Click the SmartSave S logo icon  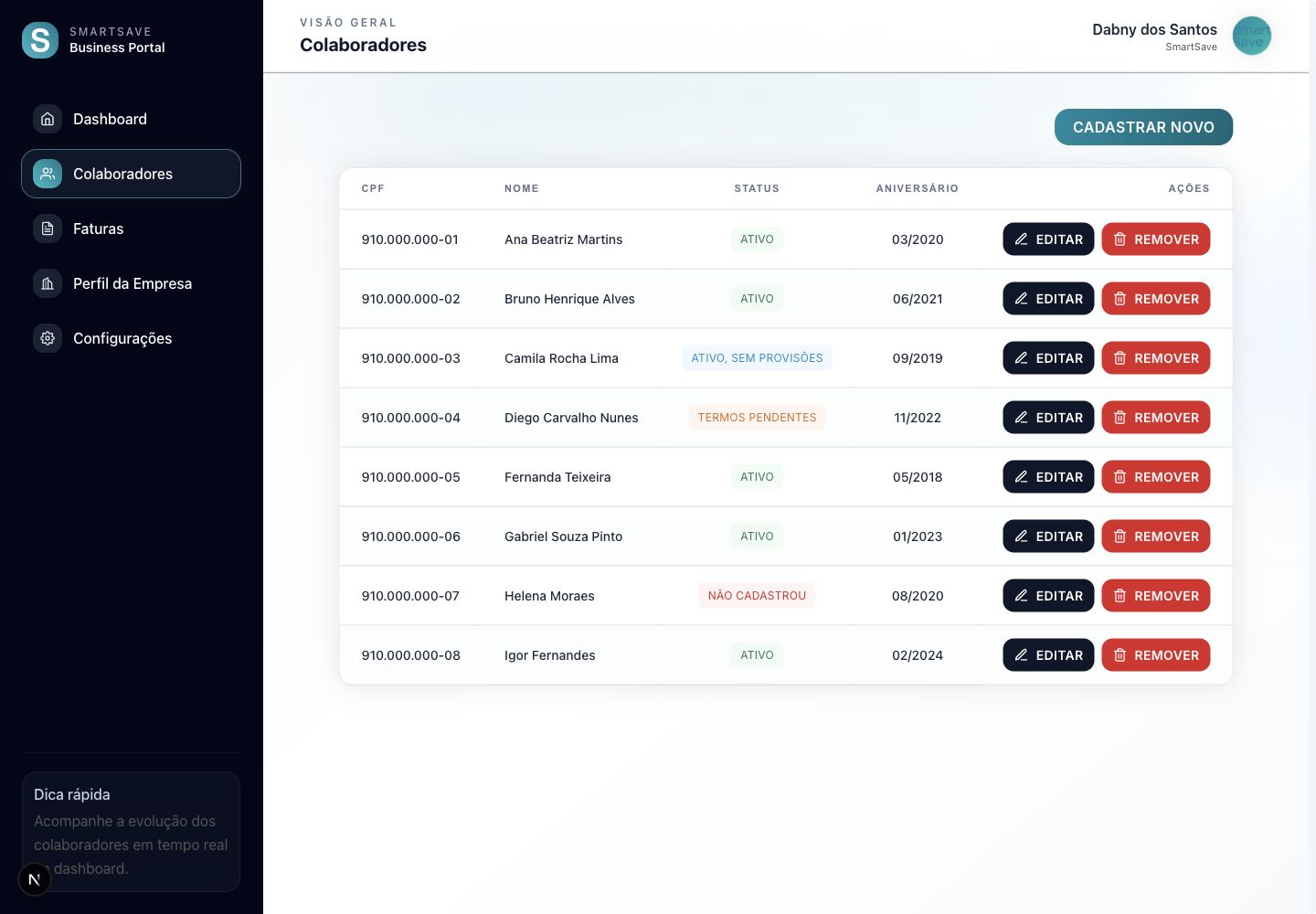40,40
